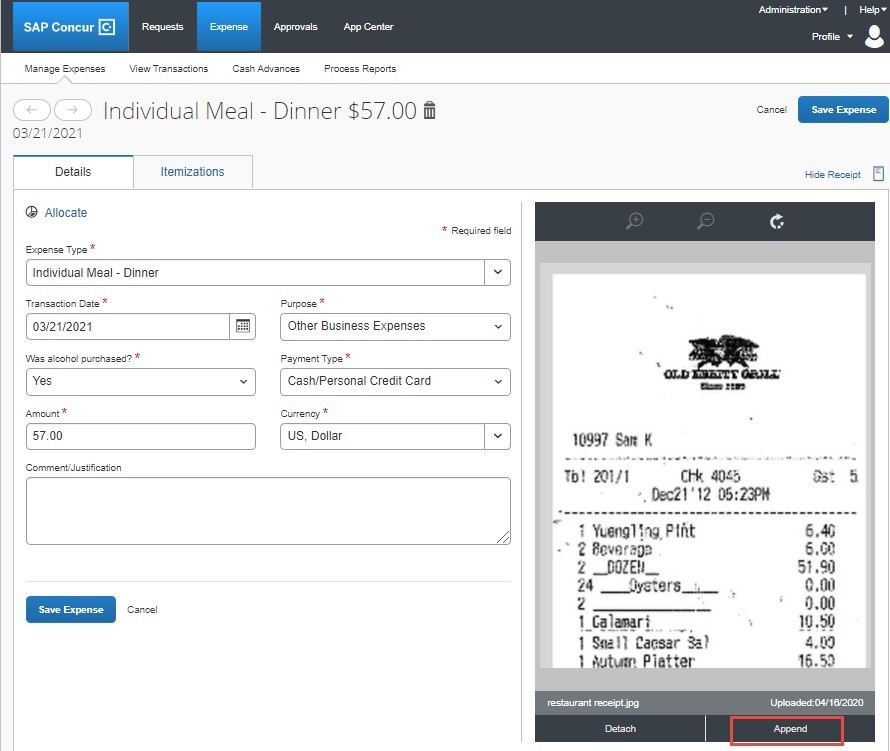Click the Uploaded:04/16/2020 text
890x751 pixels.
(816, 702)
